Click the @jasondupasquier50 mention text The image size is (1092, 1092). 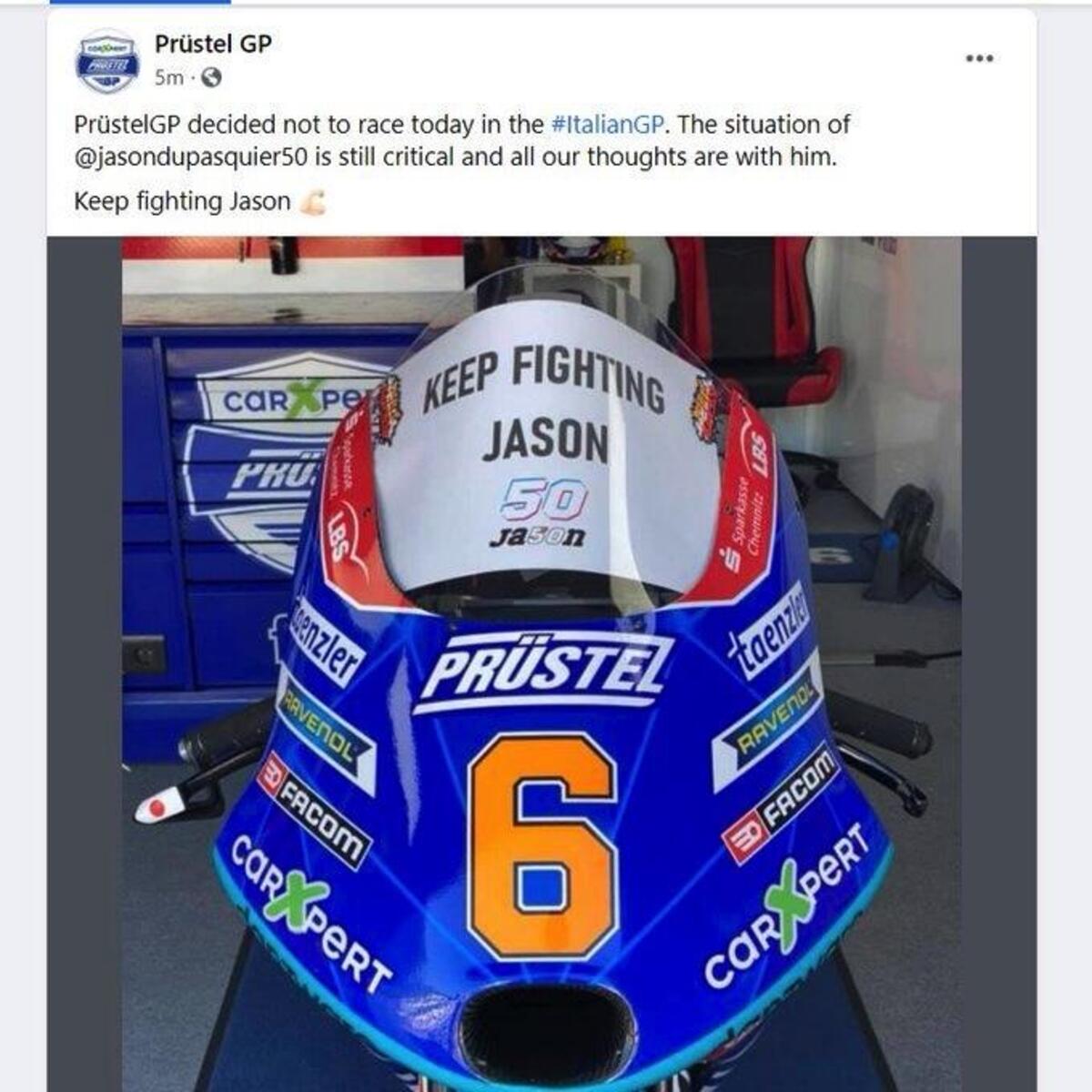coord(192,157)
